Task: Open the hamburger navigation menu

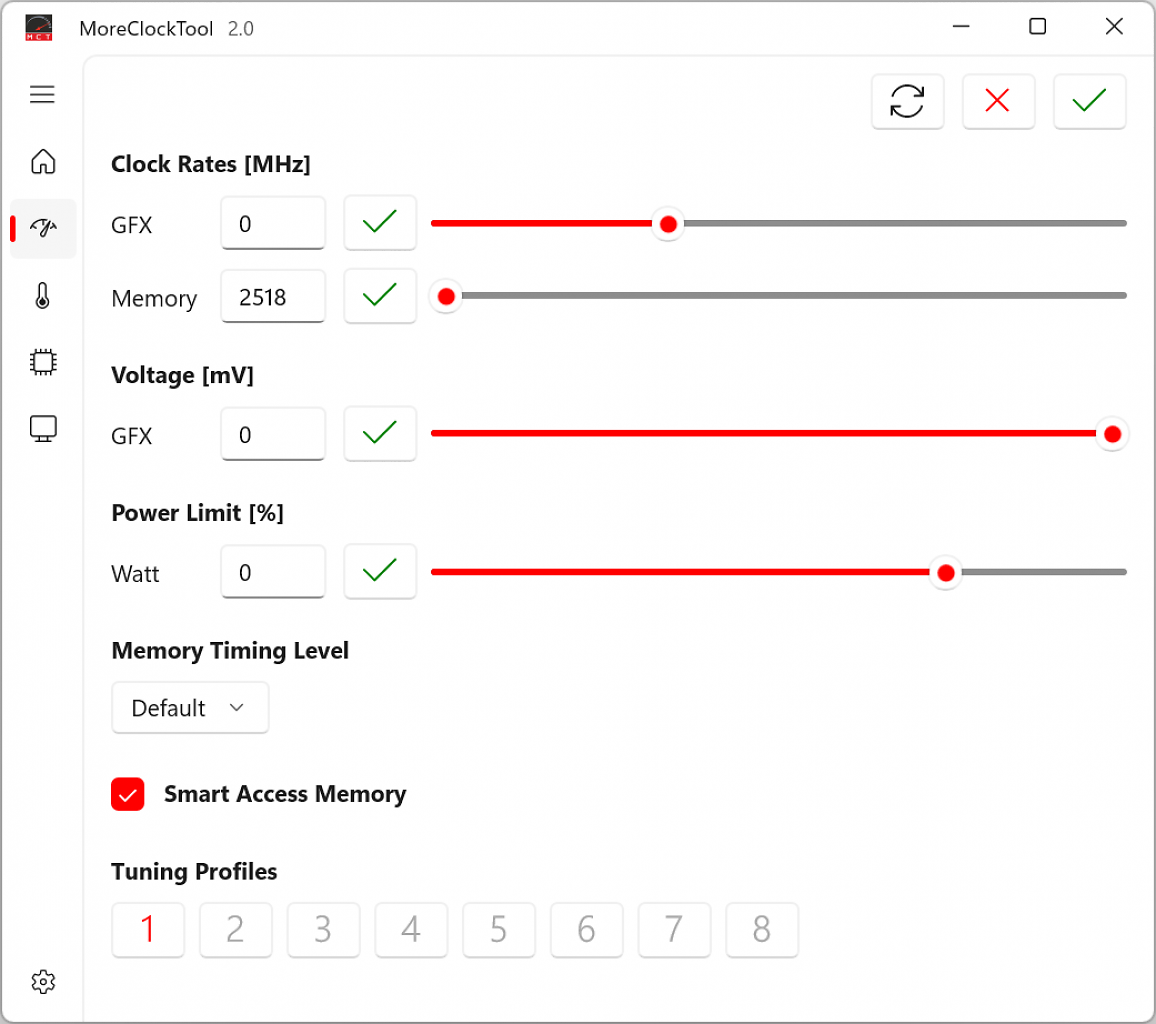Action: [x=42, y=94]
